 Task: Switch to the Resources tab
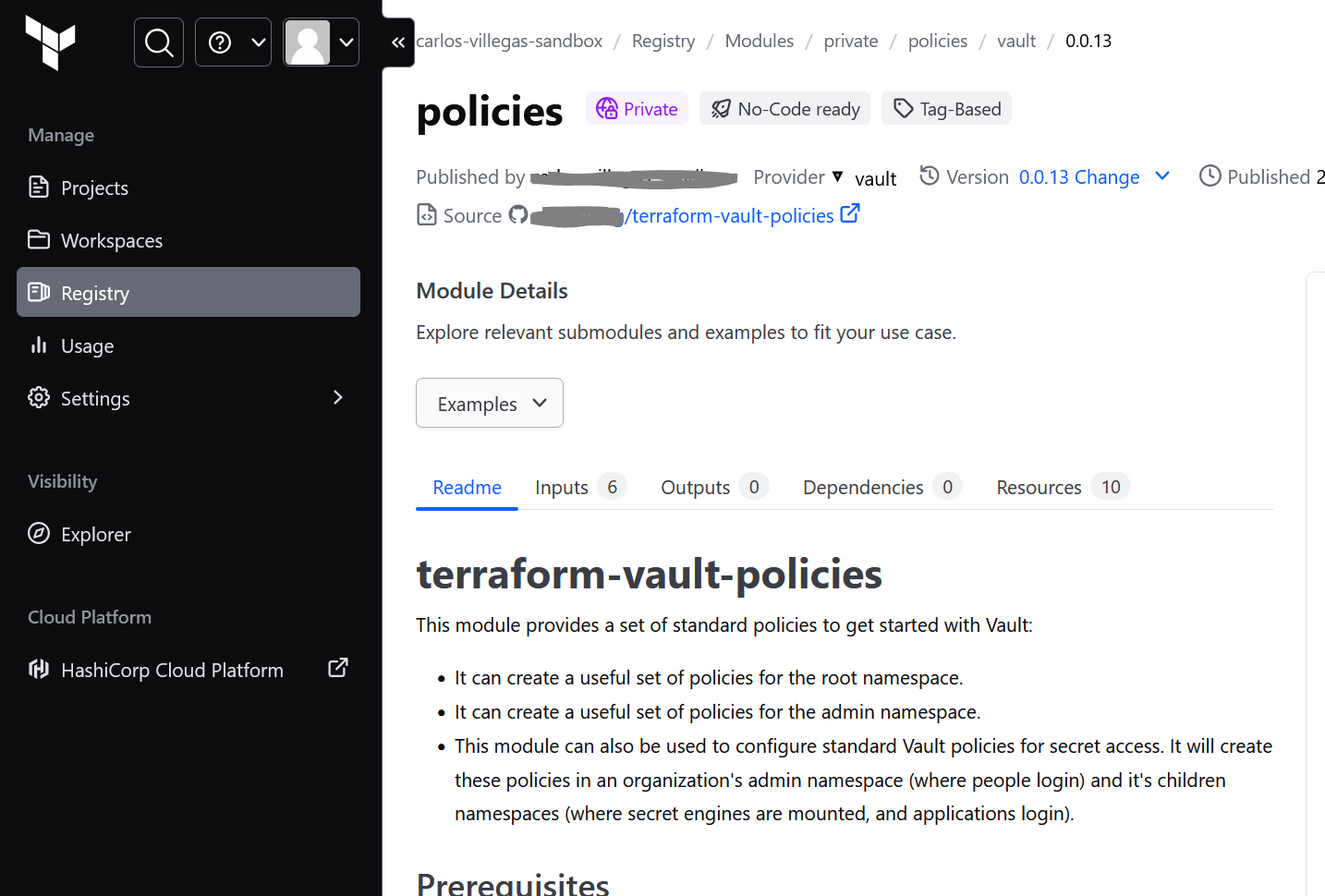tap(1063, 487)
